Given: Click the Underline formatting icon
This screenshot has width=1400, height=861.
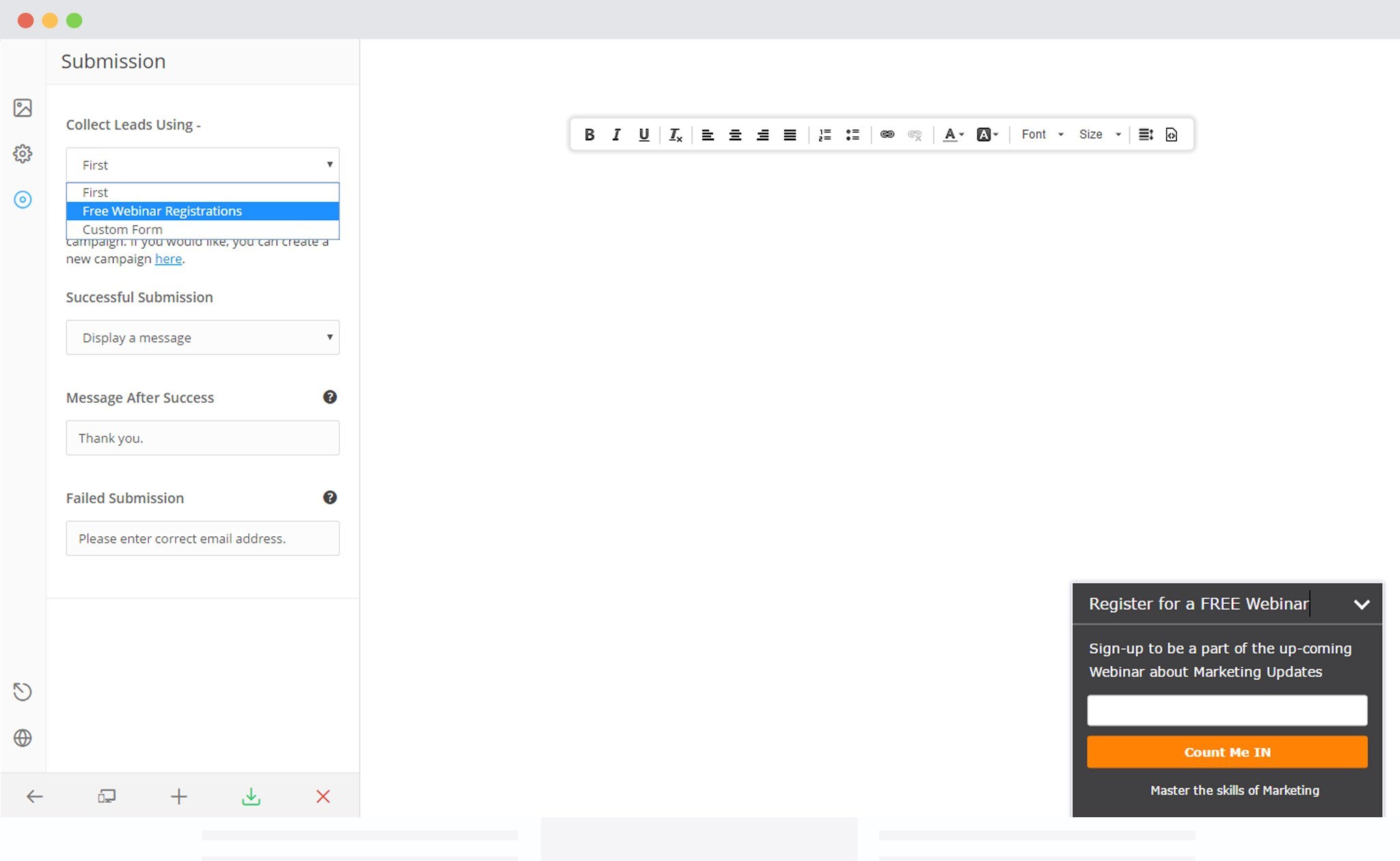Looking at the screenshot, I should (x=643, y=134).
